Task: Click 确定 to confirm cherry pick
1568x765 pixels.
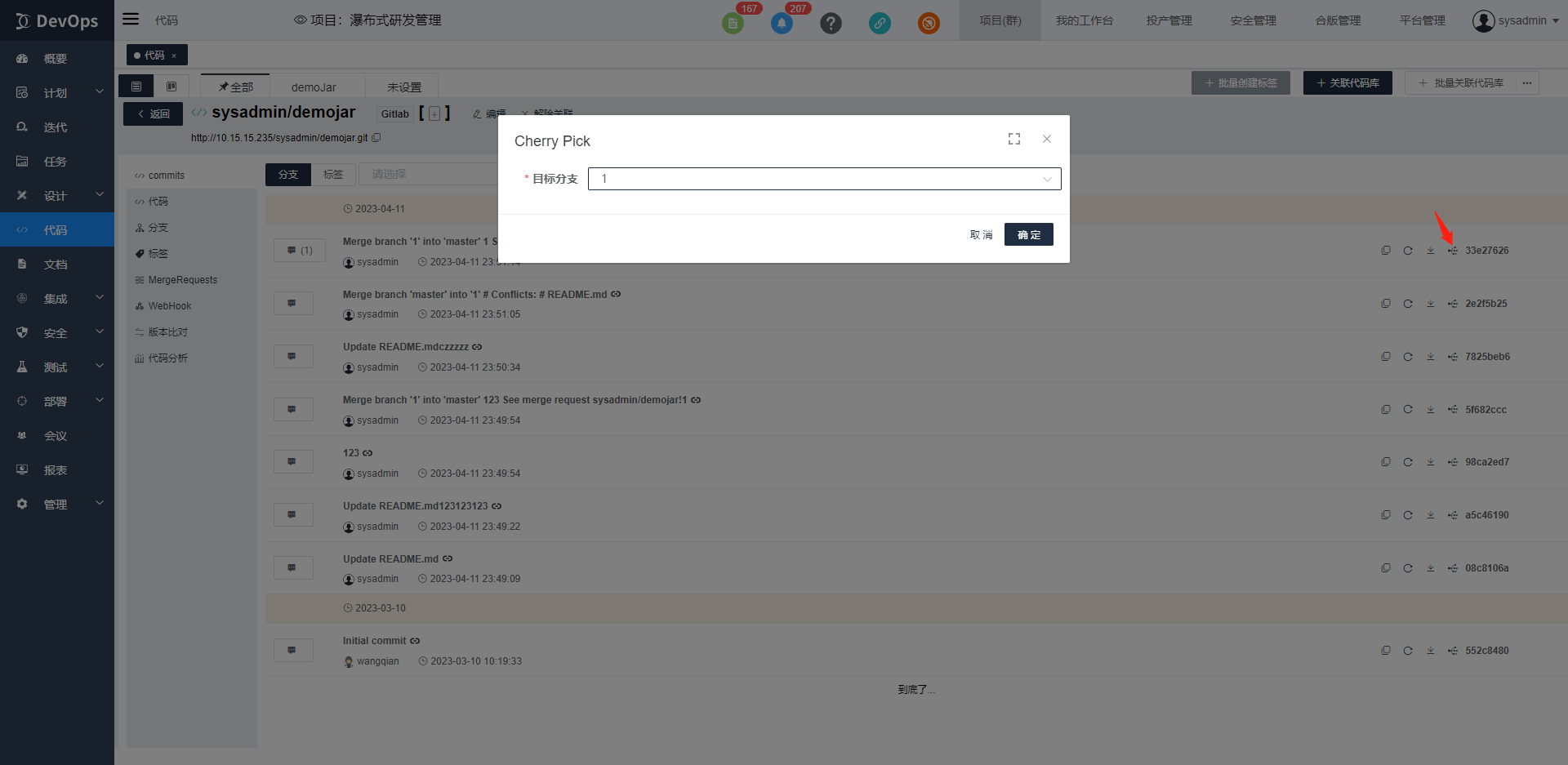Action: pos(1028,235)
